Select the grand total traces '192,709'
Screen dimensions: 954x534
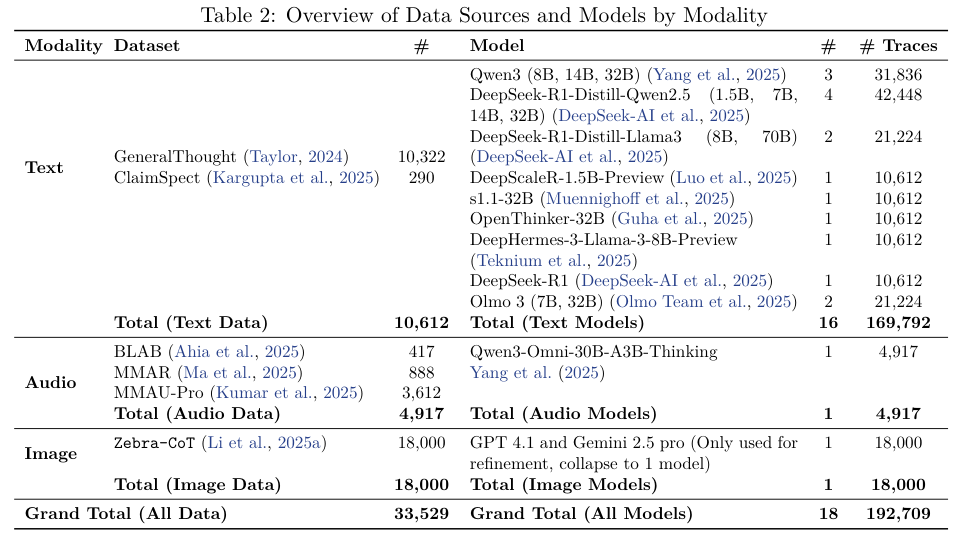click(899, 514)
